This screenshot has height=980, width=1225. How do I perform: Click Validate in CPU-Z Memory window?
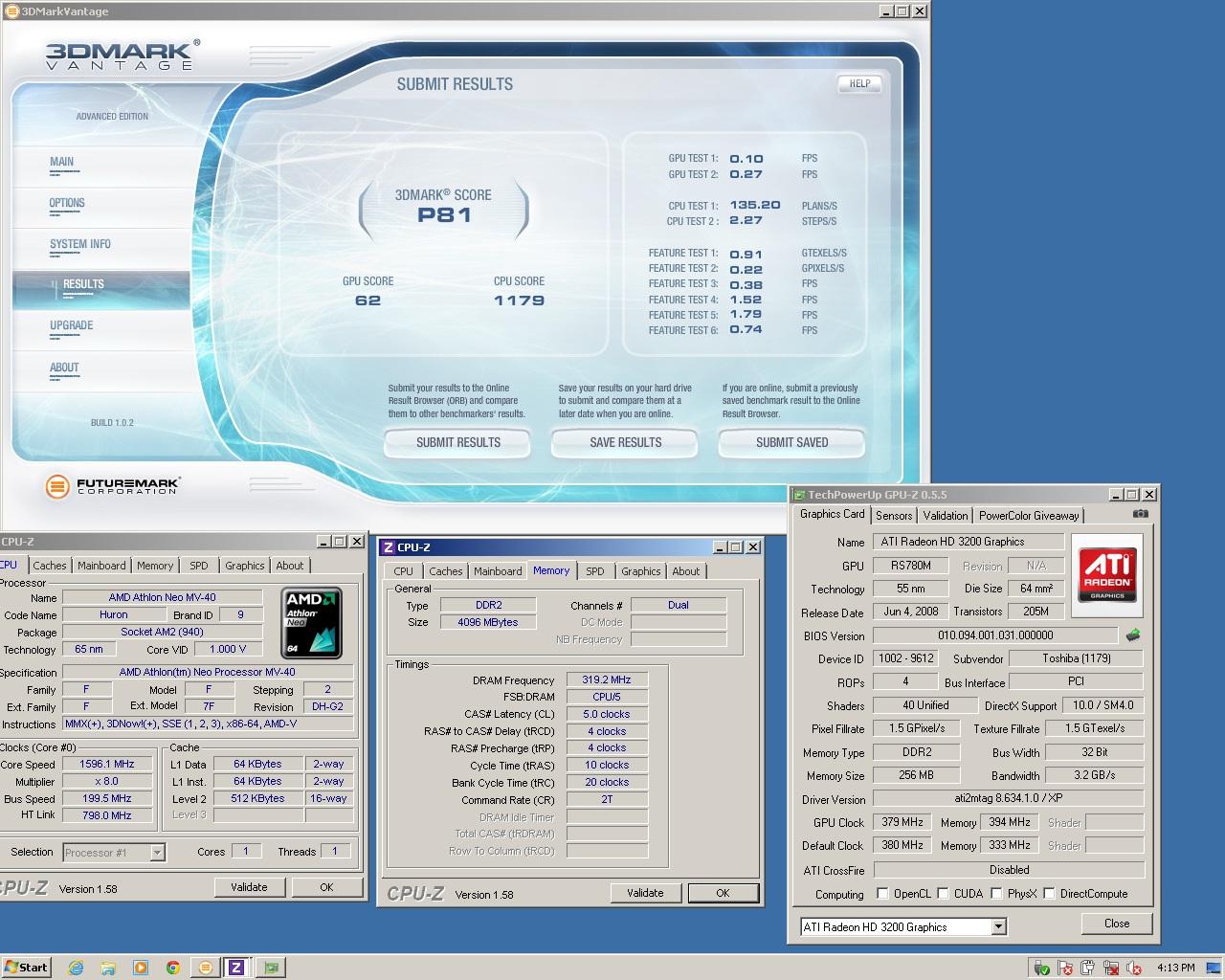(x=645, y=893)
